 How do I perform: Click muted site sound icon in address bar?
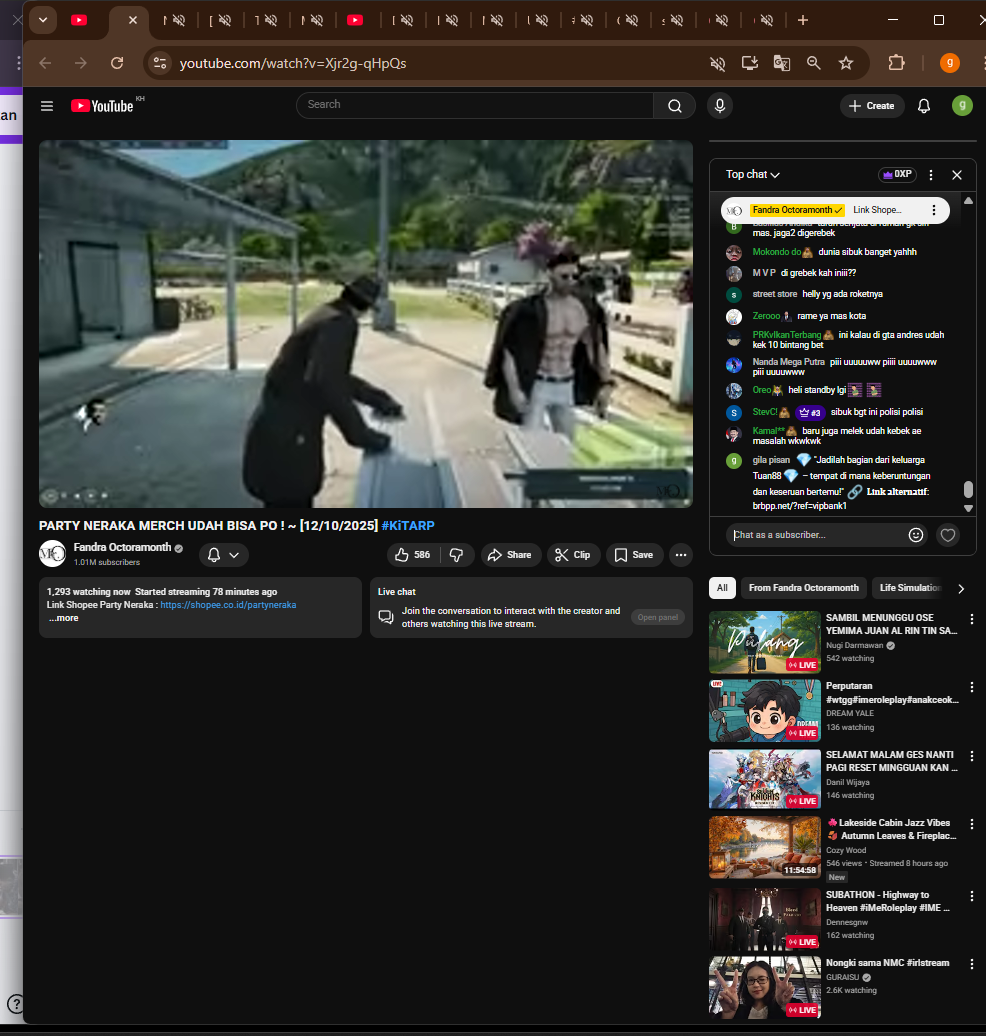[717, 63]
